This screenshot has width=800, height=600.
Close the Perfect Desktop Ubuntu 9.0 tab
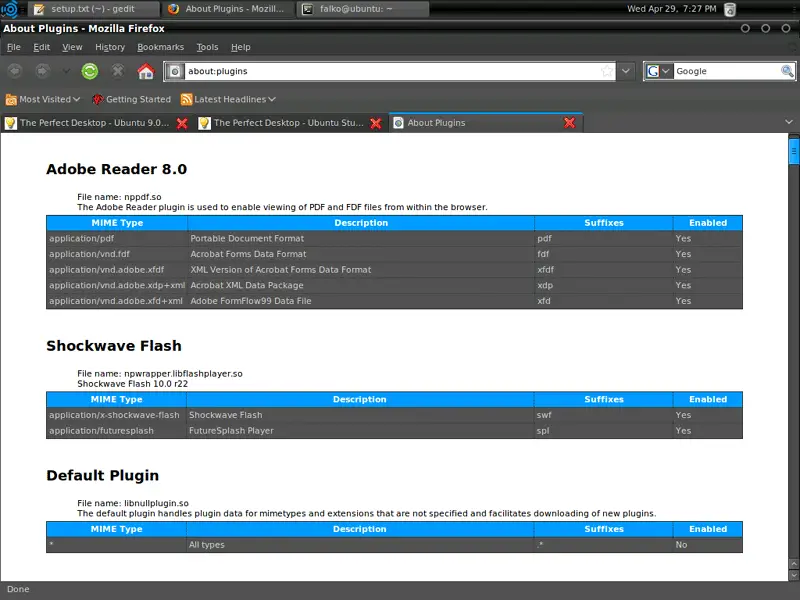coord(182,123)
